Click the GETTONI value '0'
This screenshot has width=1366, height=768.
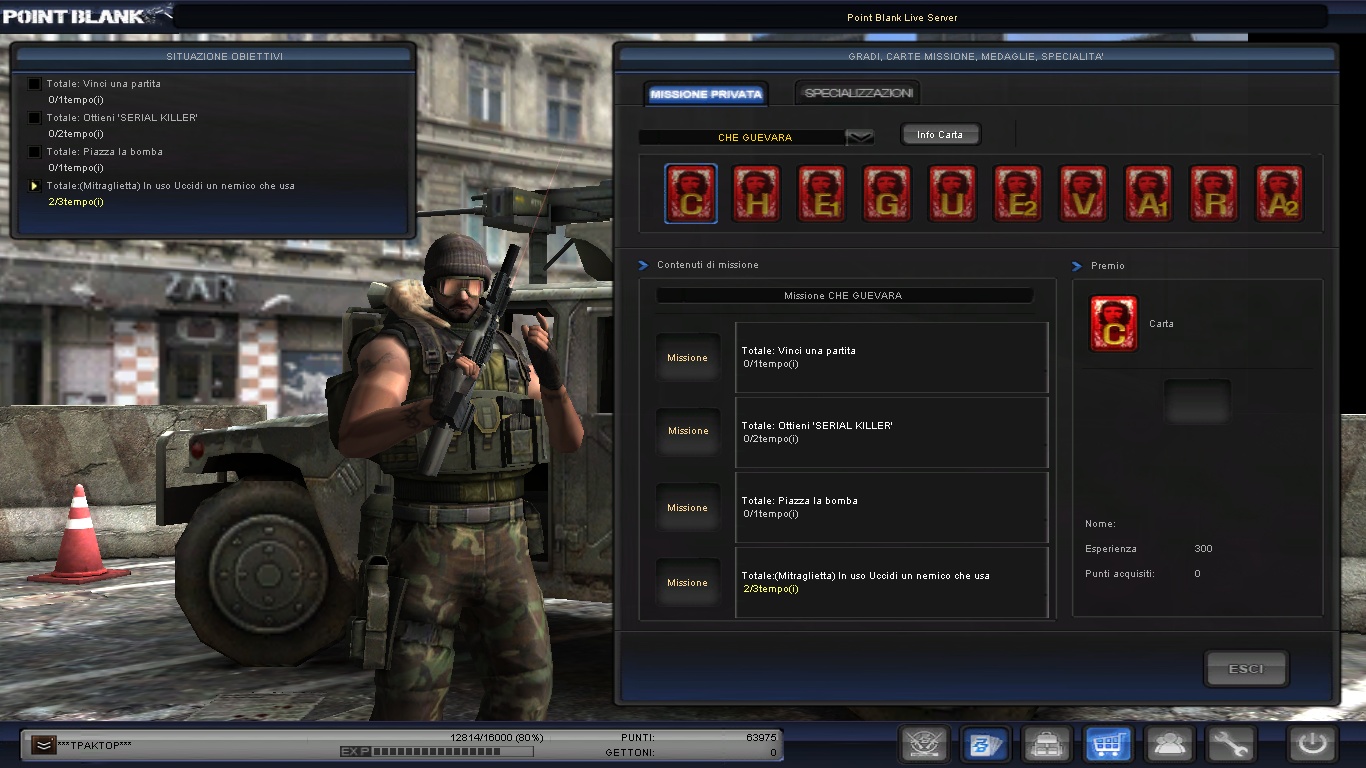(x=774, y=752)
